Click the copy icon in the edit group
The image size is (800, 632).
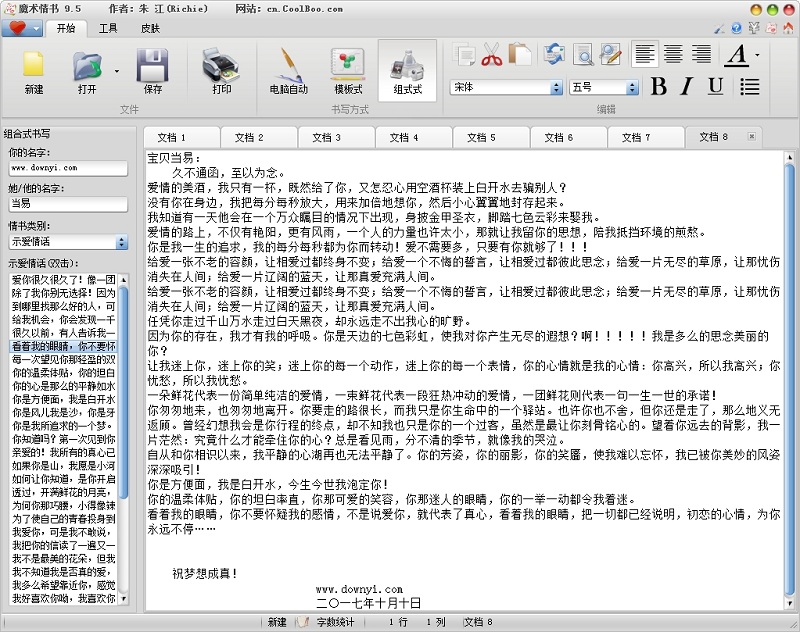464,55
